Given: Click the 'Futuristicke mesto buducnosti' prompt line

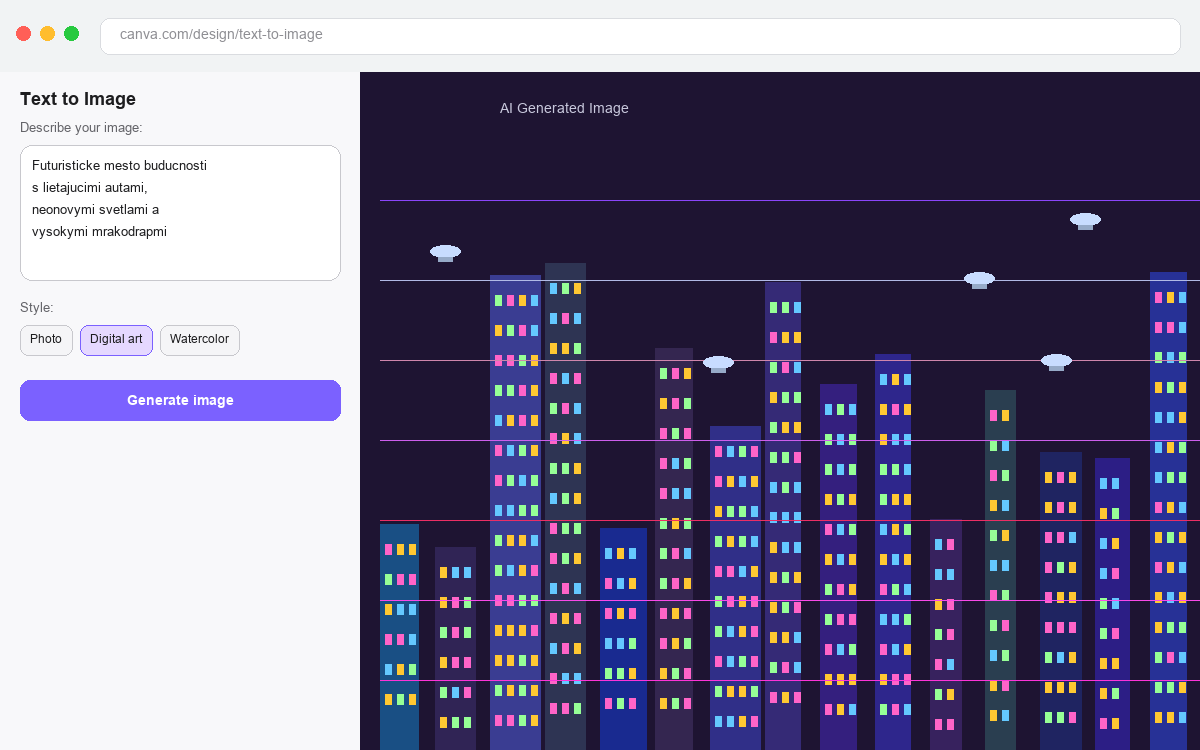Looking at the screenshot, I should pyautogui.click(x=119, y=166).
